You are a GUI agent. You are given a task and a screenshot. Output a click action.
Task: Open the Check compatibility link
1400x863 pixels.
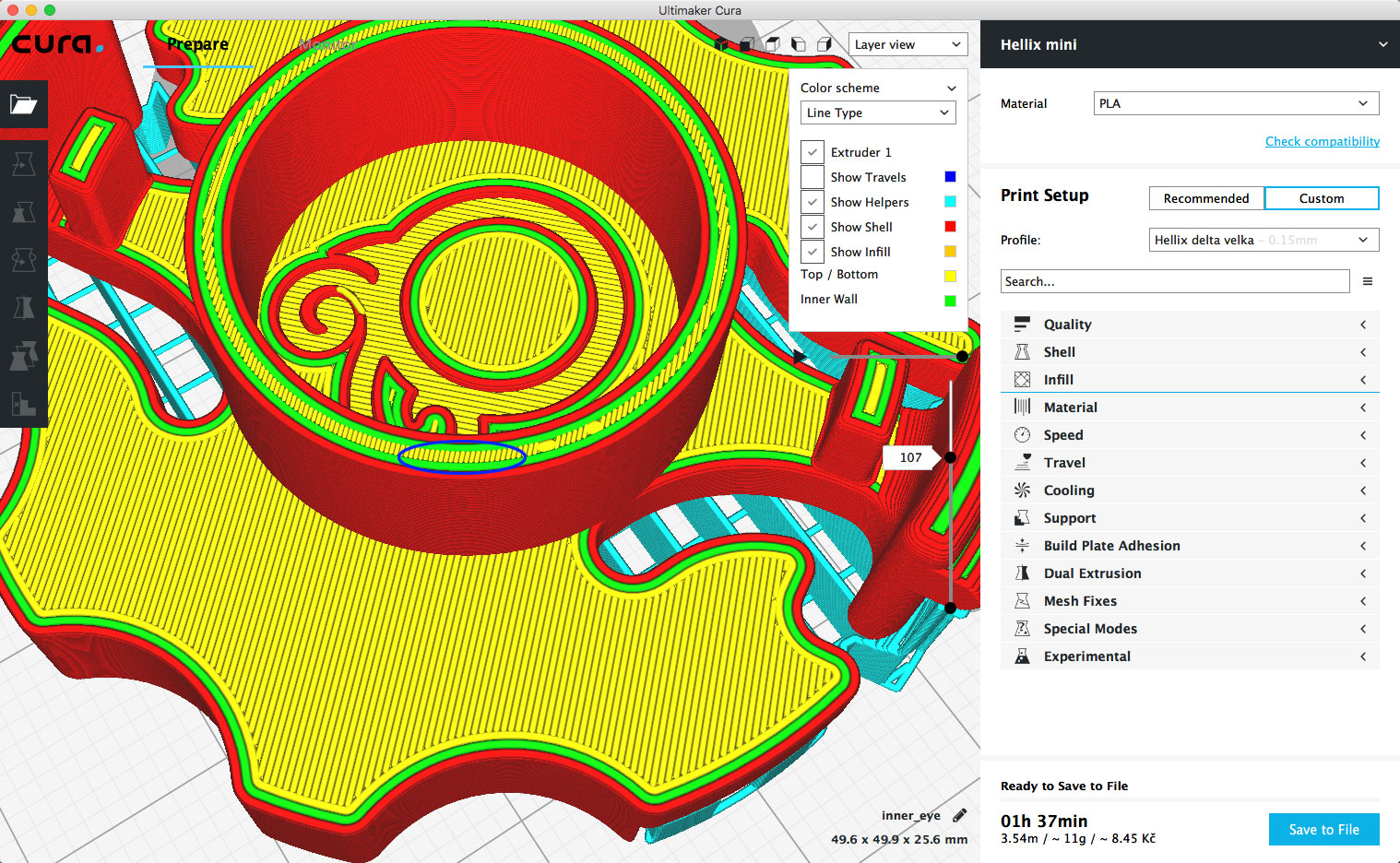(1322, 141)
